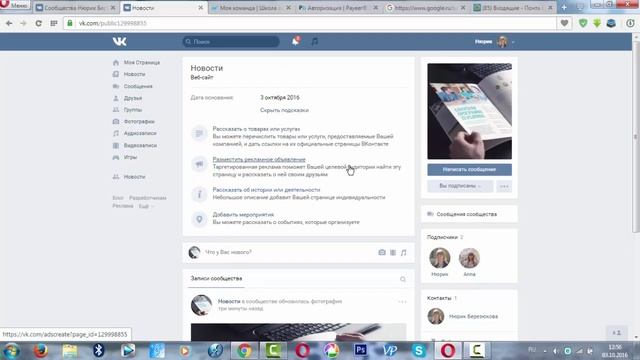Screen dimensions: 640x360
Task: Bookmark page with the heart icon
Action: (x=564, y=23)
